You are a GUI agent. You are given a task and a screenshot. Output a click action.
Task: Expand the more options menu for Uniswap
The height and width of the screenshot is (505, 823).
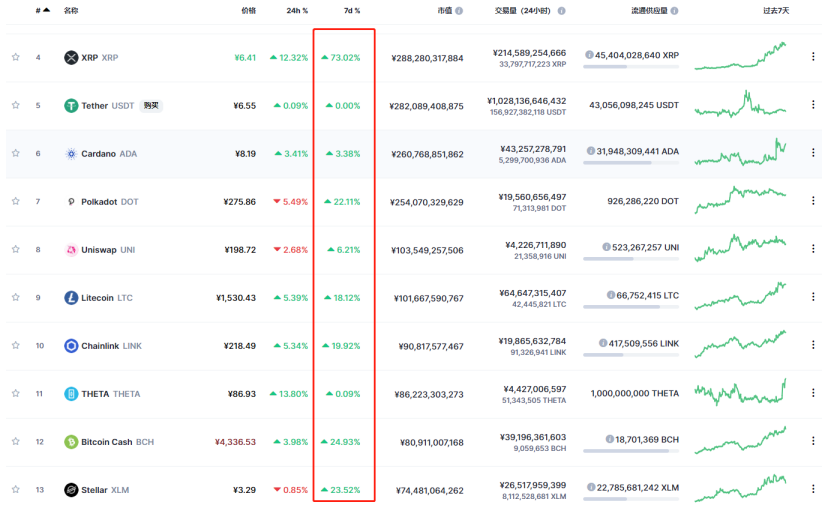point(812,250)
